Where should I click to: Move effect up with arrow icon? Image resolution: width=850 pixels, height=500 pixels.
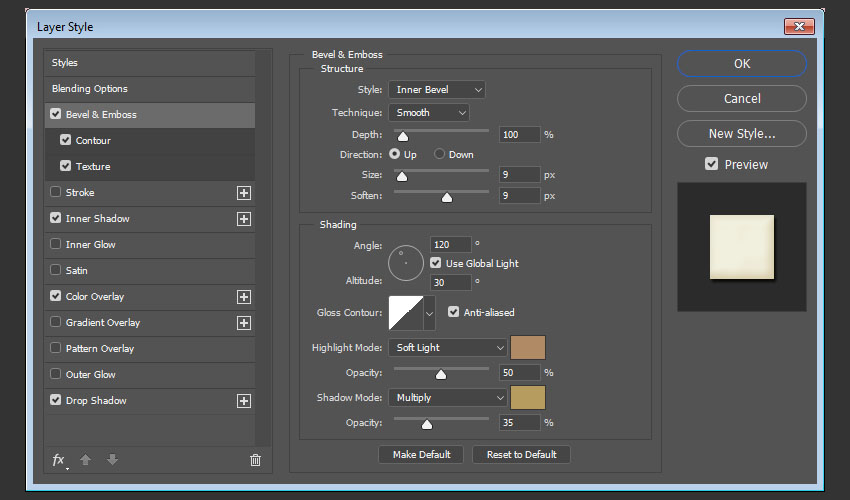pos(86,460)
